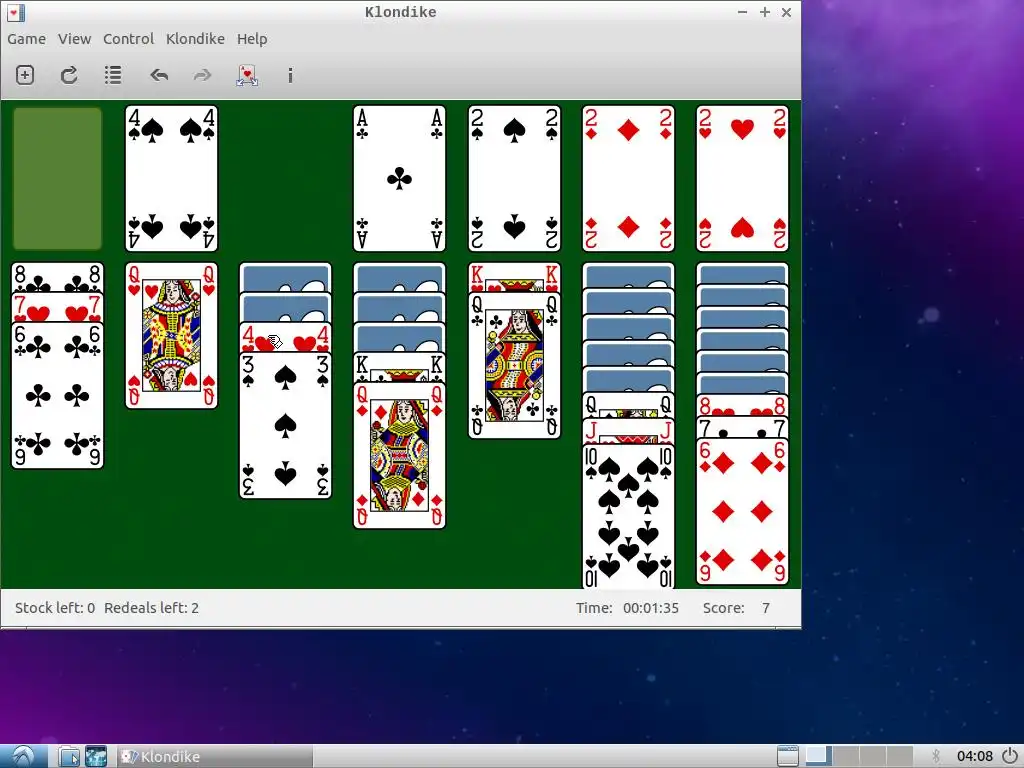Click the 2 of hearts foundation pile
Image resolution: width=1024 pixels, height=768 pixels.
click(x=743, y=178)
